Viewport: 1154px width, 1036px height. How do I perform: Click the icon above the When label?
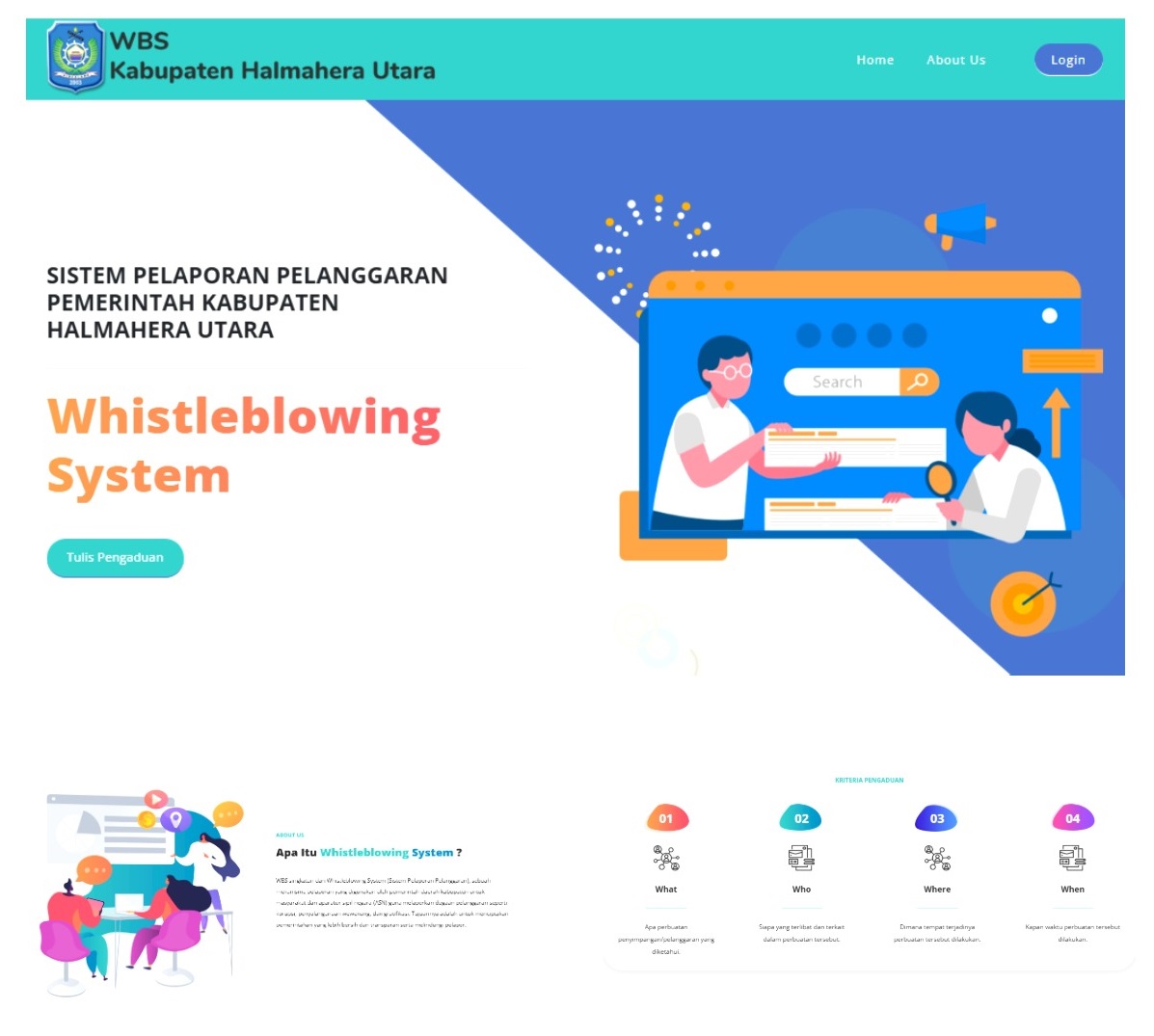click(x=1072, y=858)
